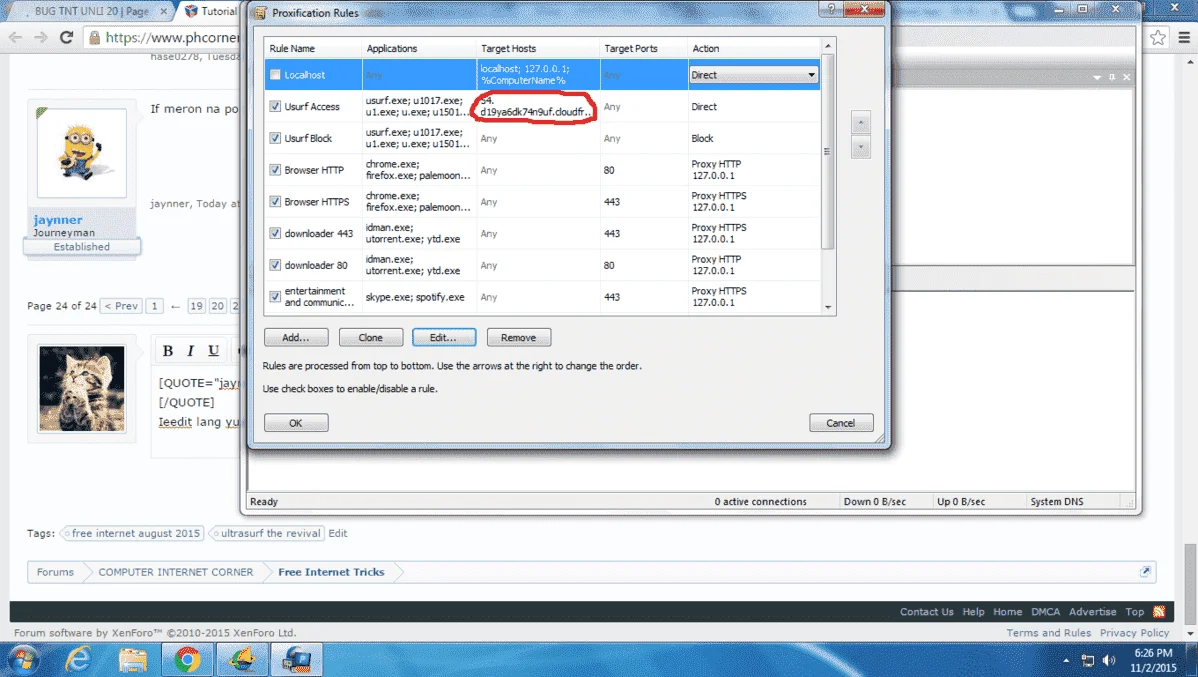Uncheck the Browser HTTPS rule
The height and width of the screenshot is (677, 1198).
275,202
